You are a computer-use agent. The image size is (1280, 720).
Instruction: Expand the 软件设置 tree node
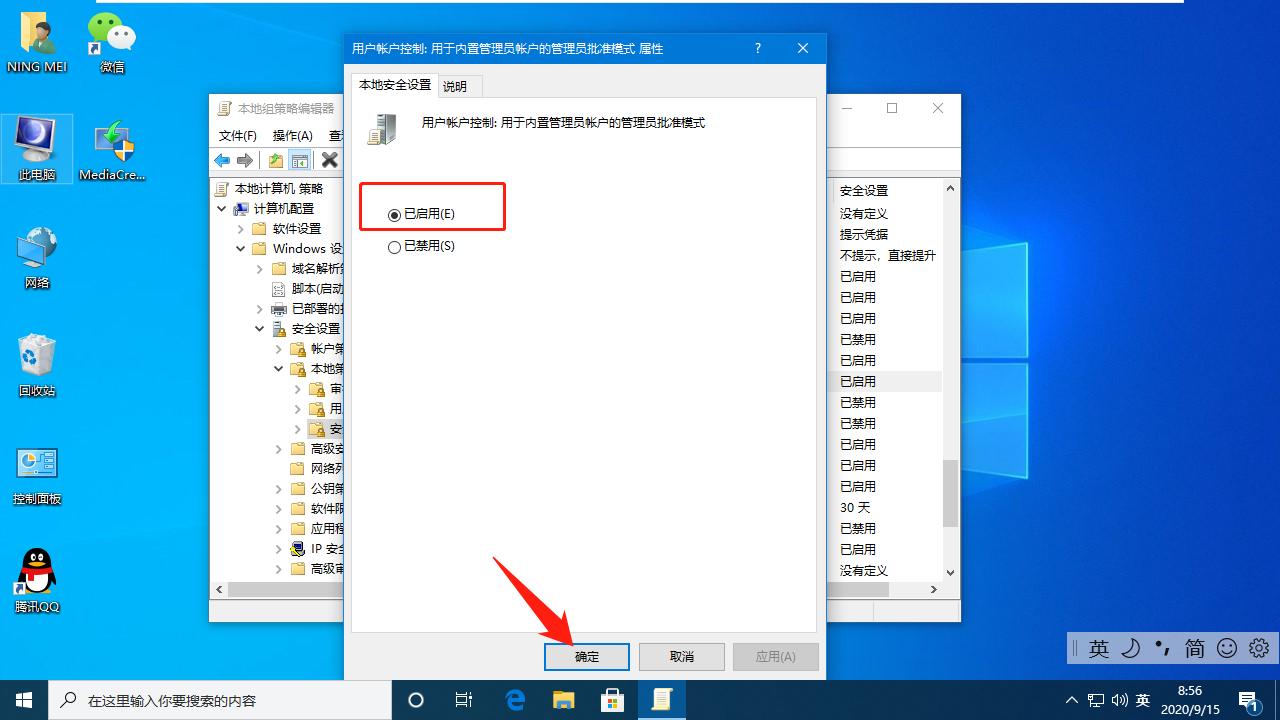coord(239,228)
